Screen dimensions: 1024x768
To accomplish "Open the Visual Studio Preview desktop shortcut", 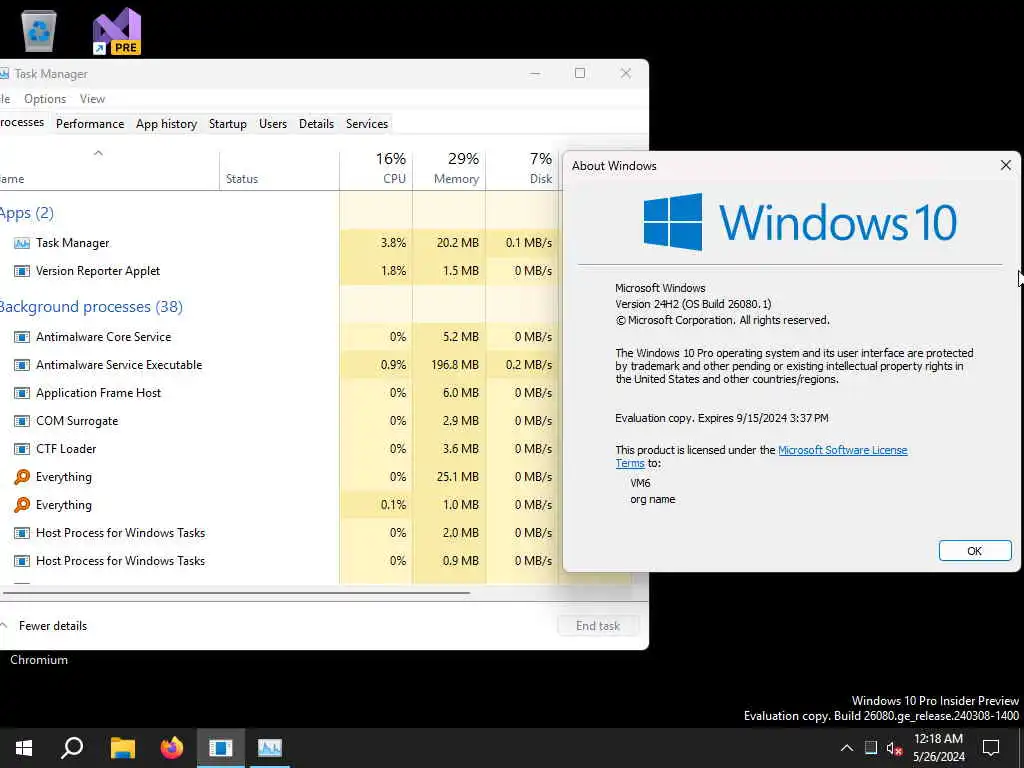I will (117, 31).
